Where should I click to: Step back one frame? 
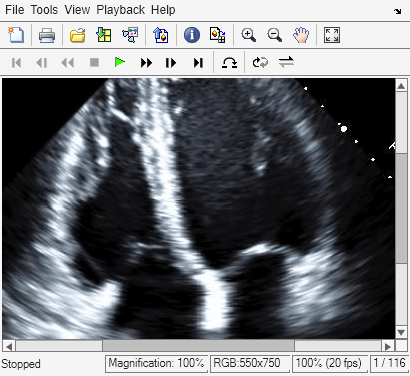point(42,63)
